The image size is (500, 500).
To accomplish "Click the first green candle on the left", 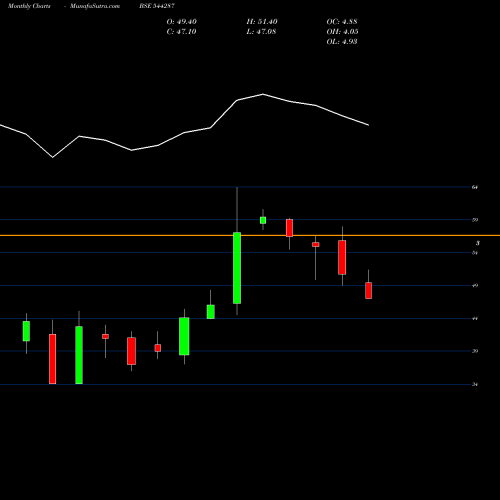I will click(26, 331).
